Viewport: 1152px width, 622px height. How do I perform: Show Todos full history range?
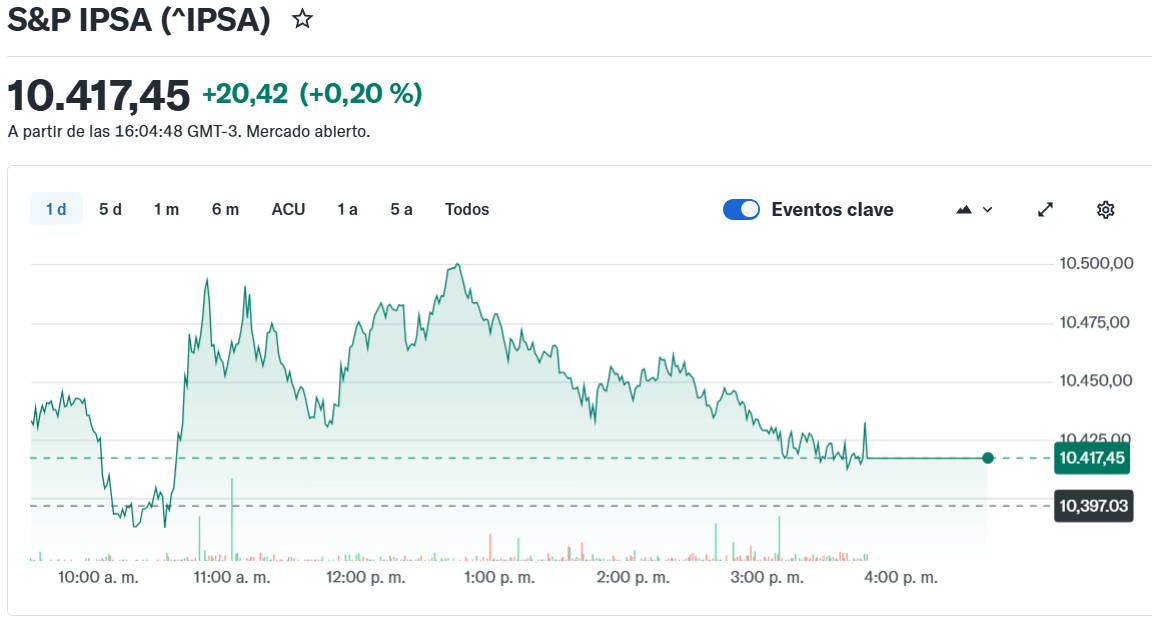click(x=467, y=209)
